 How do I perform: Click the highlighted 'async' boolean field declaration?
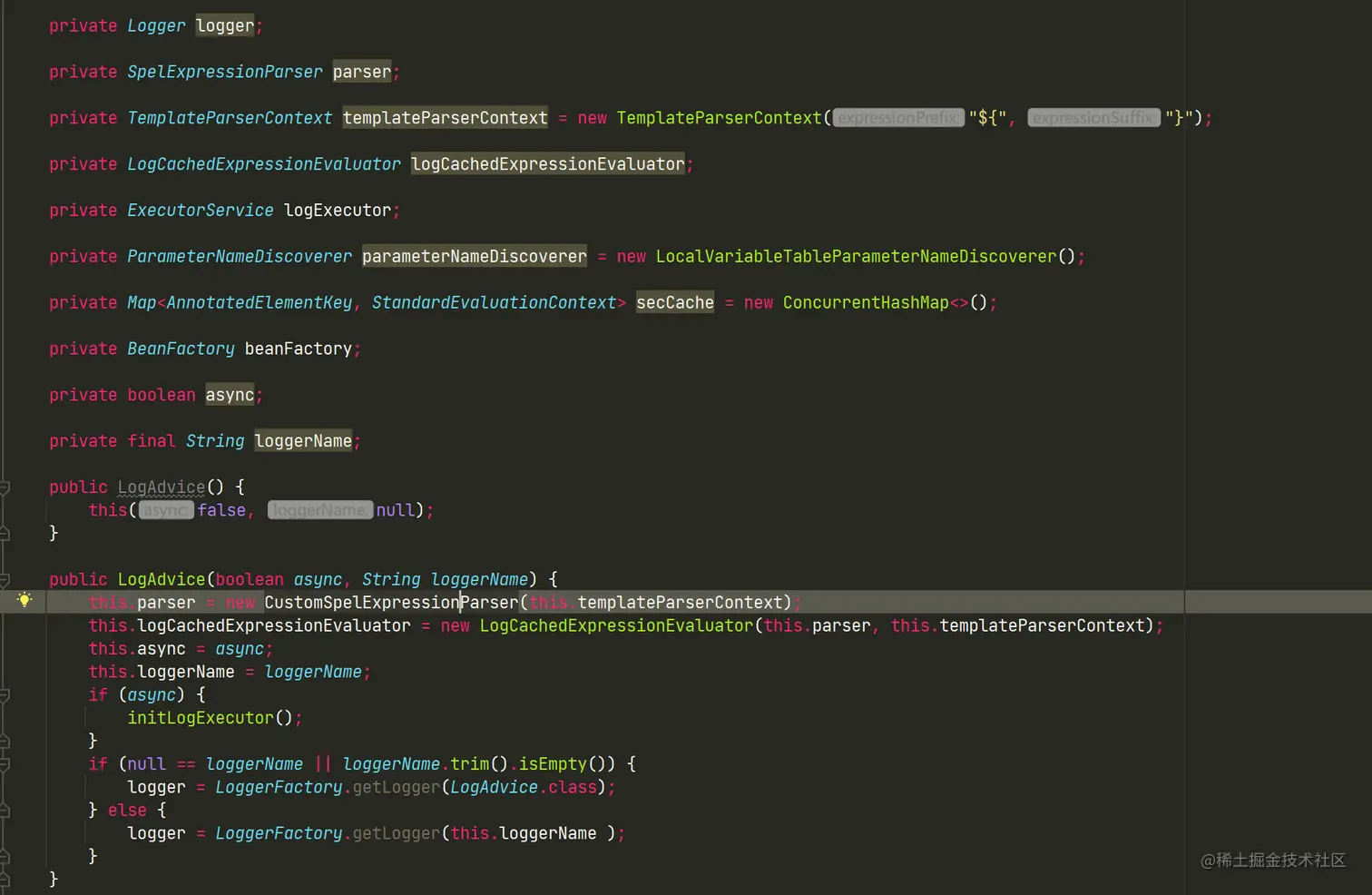click(x=230, y=395)
